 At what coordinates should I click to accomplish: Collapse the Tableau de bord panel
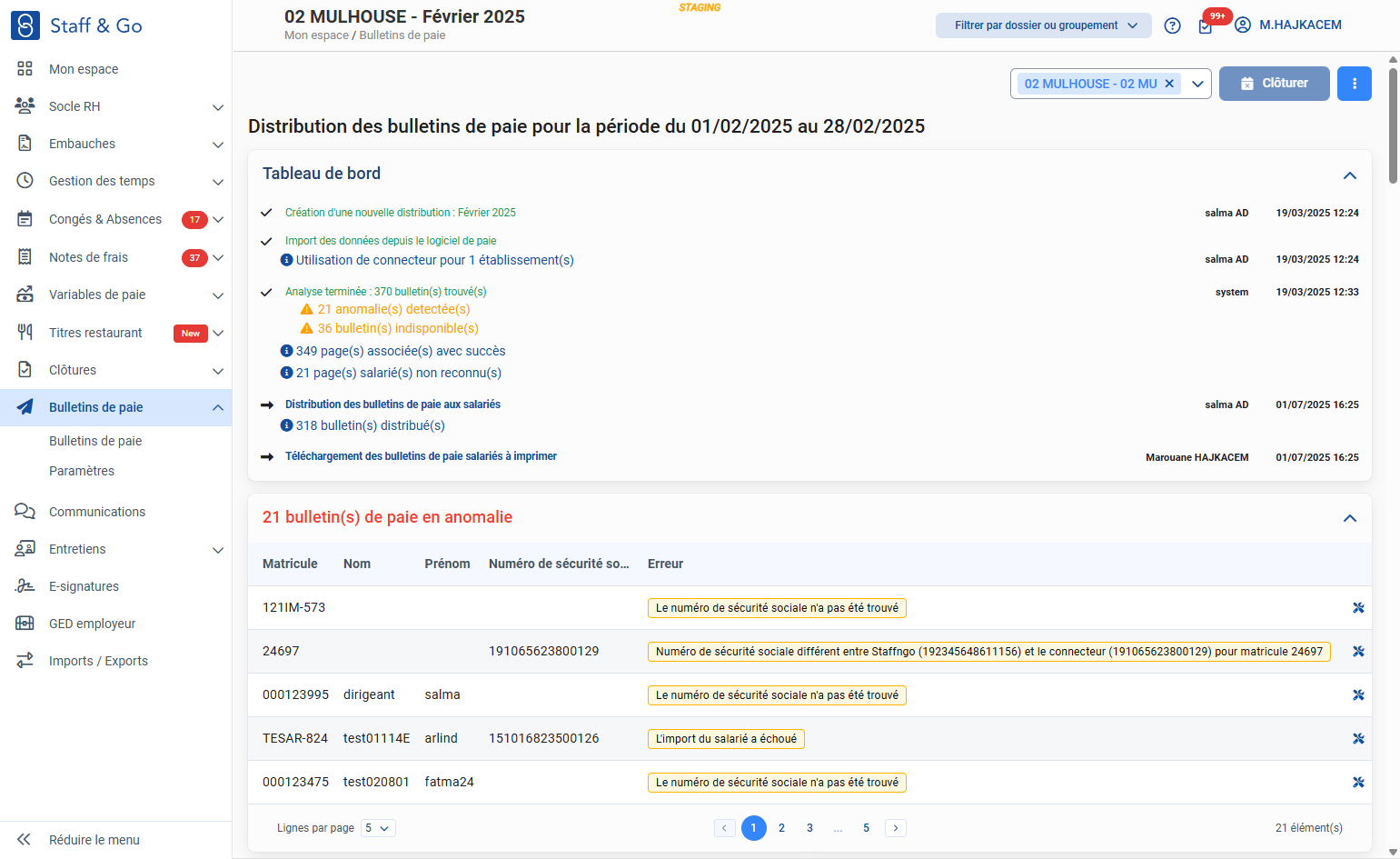[x=1350, y=175]
